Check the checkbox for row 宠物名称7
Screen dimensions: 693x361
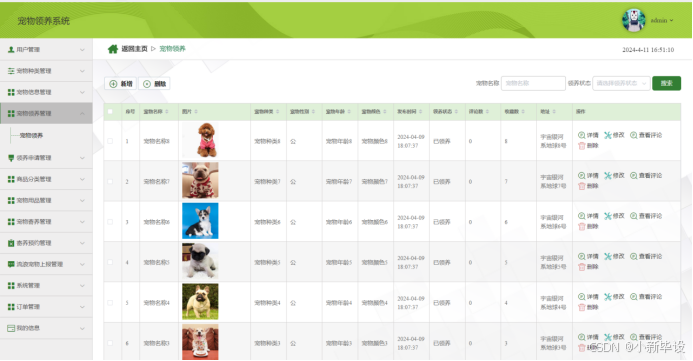tap(110, 182)
